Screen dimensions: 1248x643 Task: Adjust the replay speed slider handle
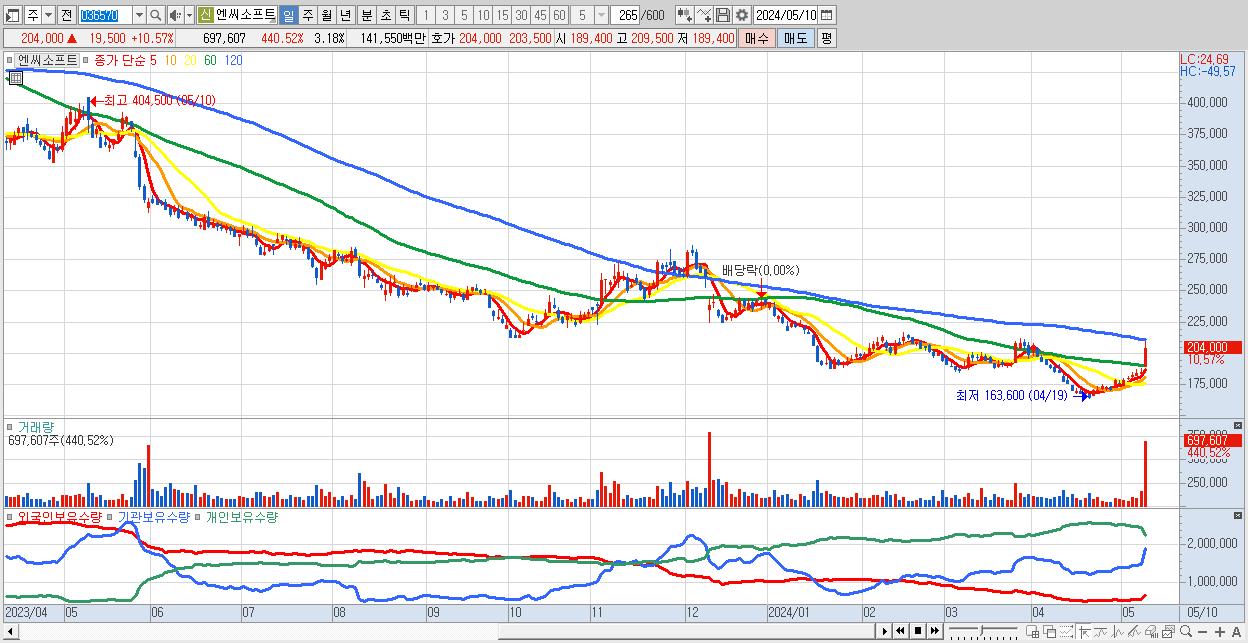click(981, 631)
